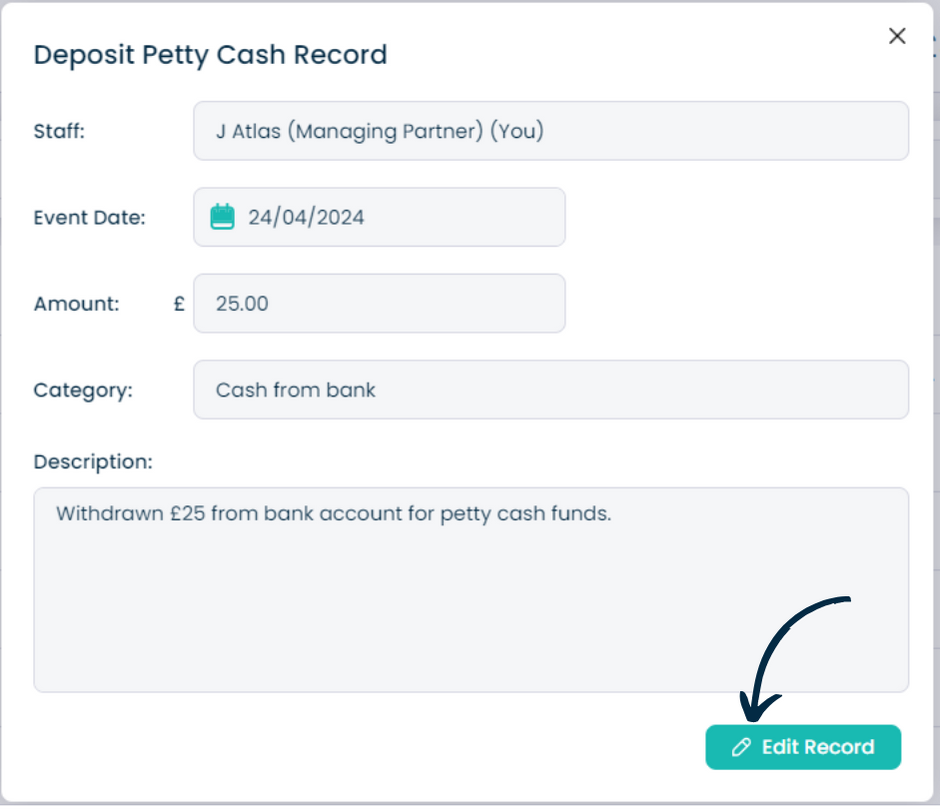940x809 pixels.
Task: Click the Withdrawn £25 description text
Action: tap(334, 513)
